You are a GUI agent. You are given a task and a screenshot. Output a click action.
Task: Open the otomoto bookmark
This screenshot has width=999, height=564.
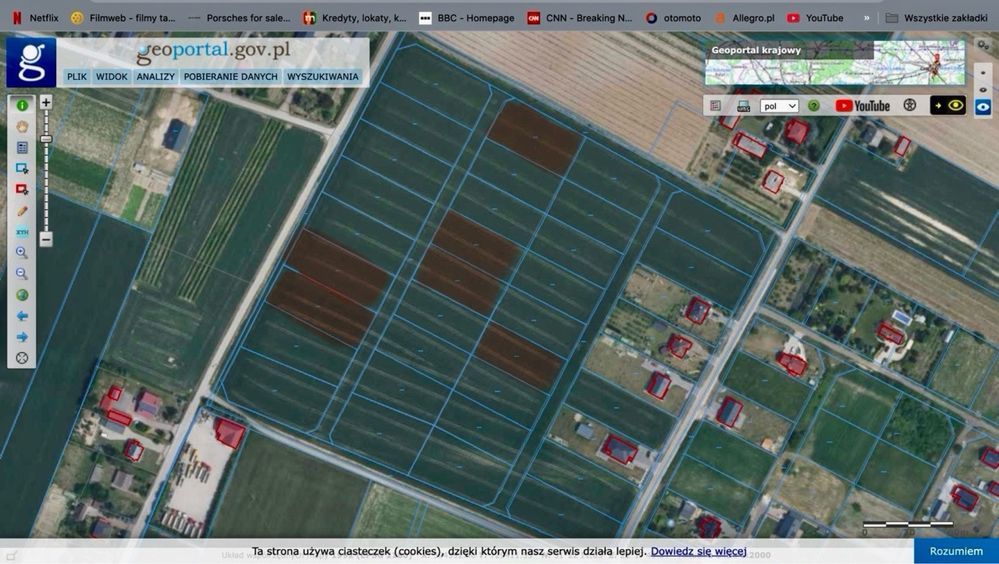point(673,18)
